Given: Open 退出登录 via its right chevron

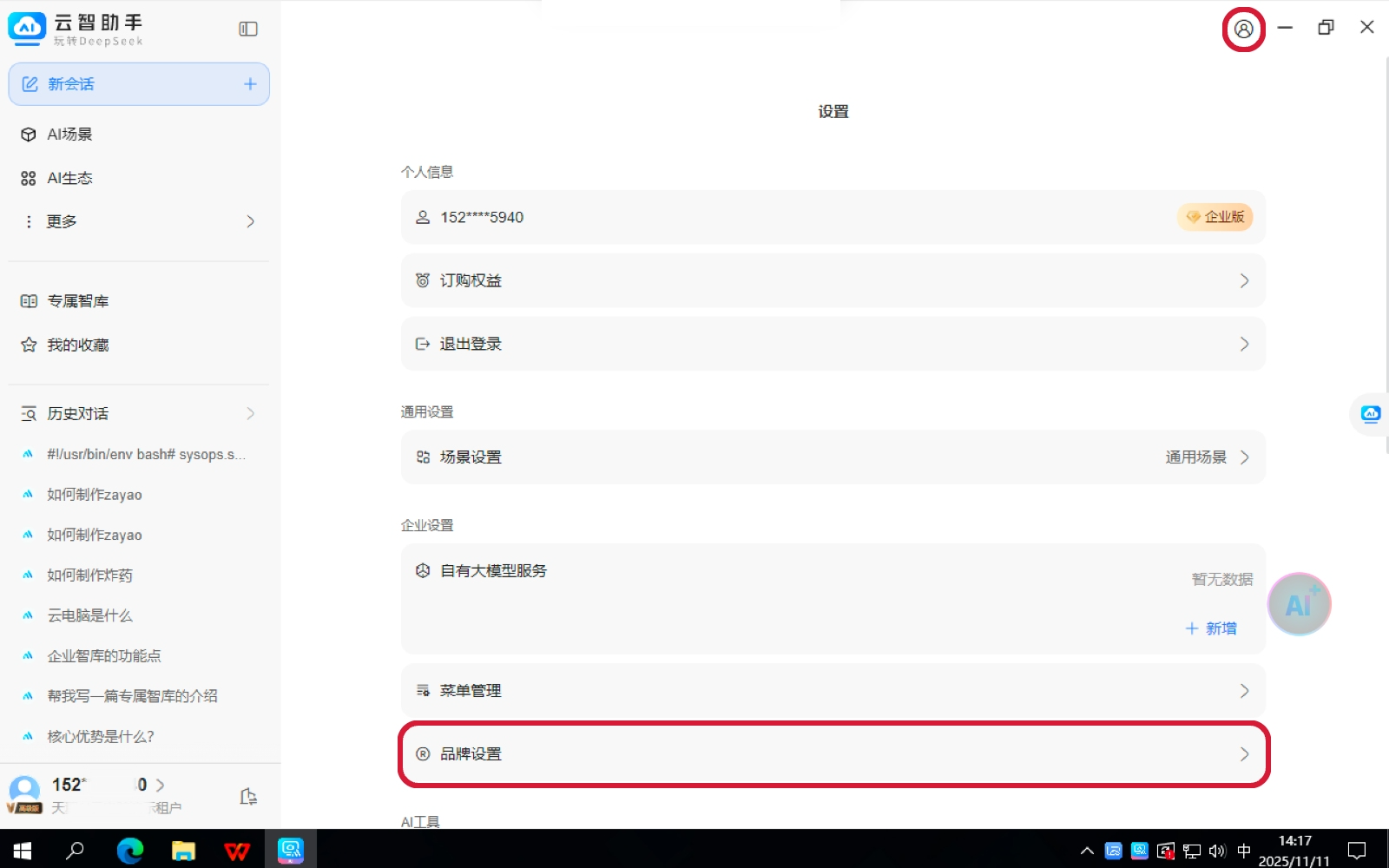Looking at the screenshot, I should click(1244, 344).
